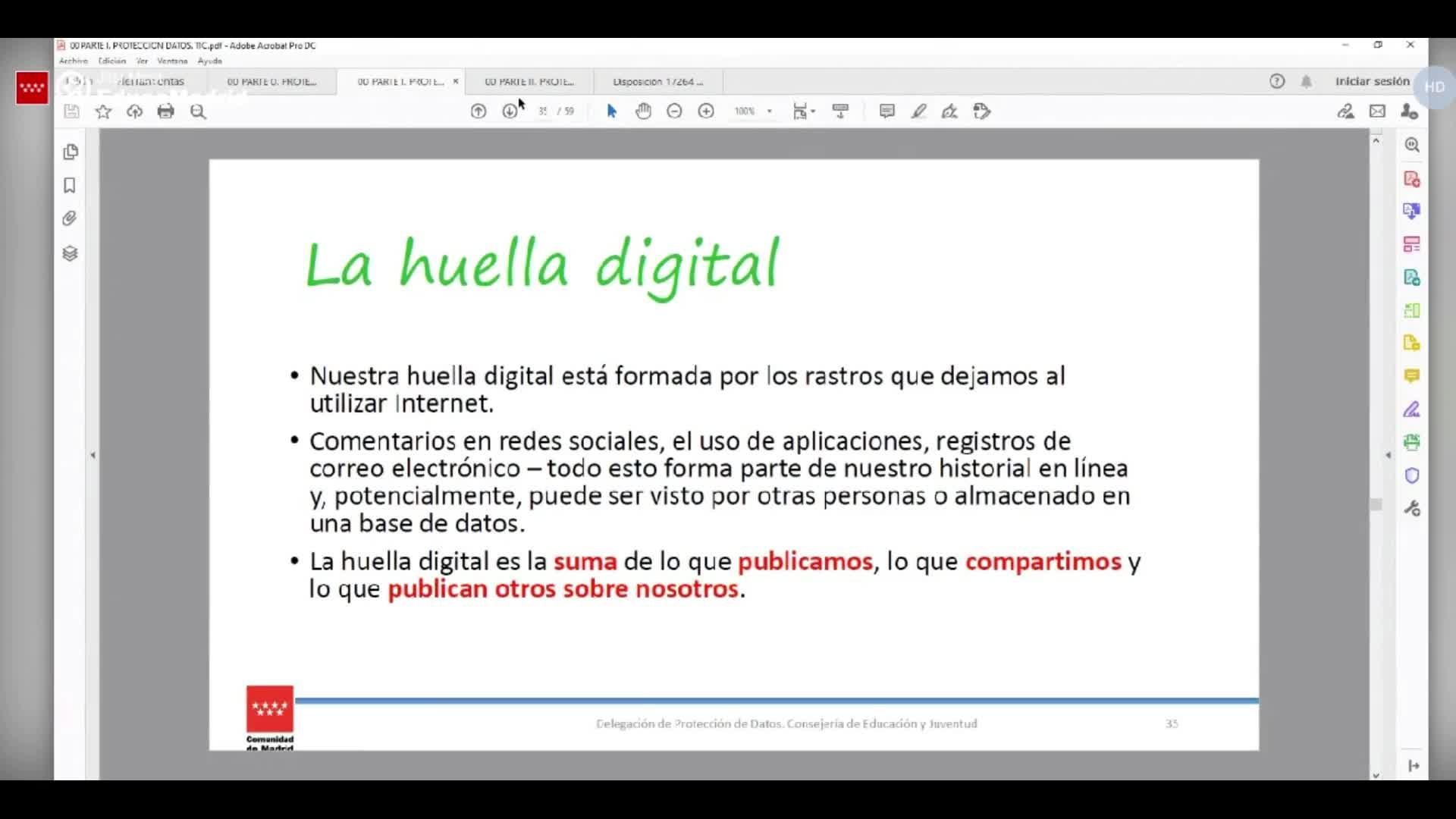Open the bookmarks side panel
Viewport: 1456px width, 819px height.
(70, 185)
